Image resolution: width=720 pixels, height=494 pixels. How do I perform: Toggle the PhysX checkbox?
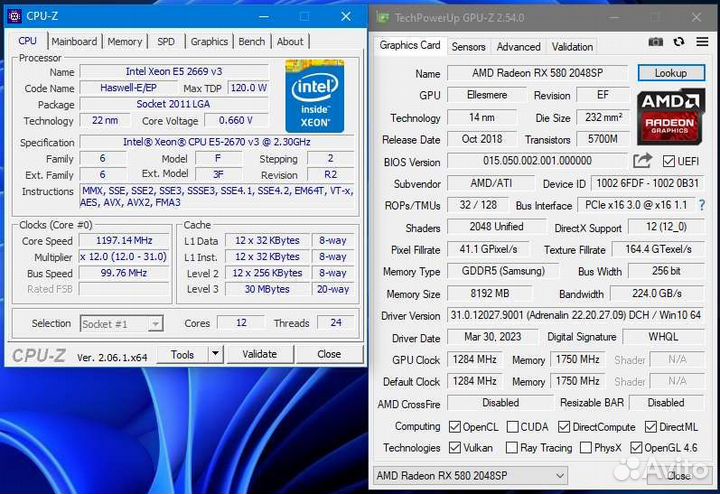[x=585, y=448]
